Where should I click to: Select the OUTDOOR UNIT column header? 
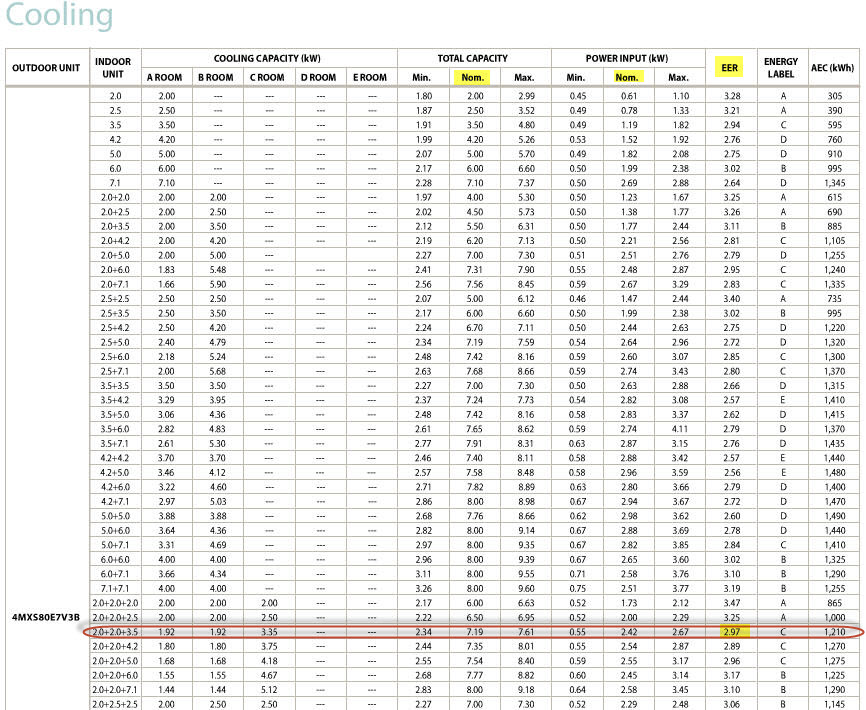click(x=45, y=68)
